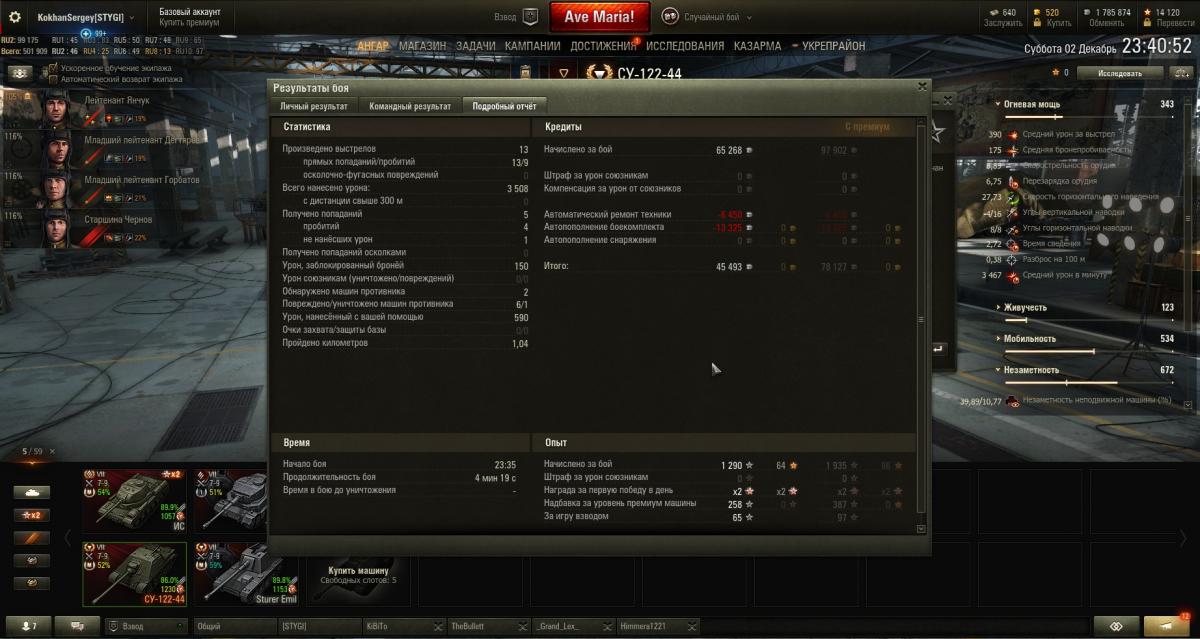Viewport: 1200px width, 639px height.
Task: Toggle the vehicle type carousel filter
Action: pyautogui.click(x=32, y=492)
